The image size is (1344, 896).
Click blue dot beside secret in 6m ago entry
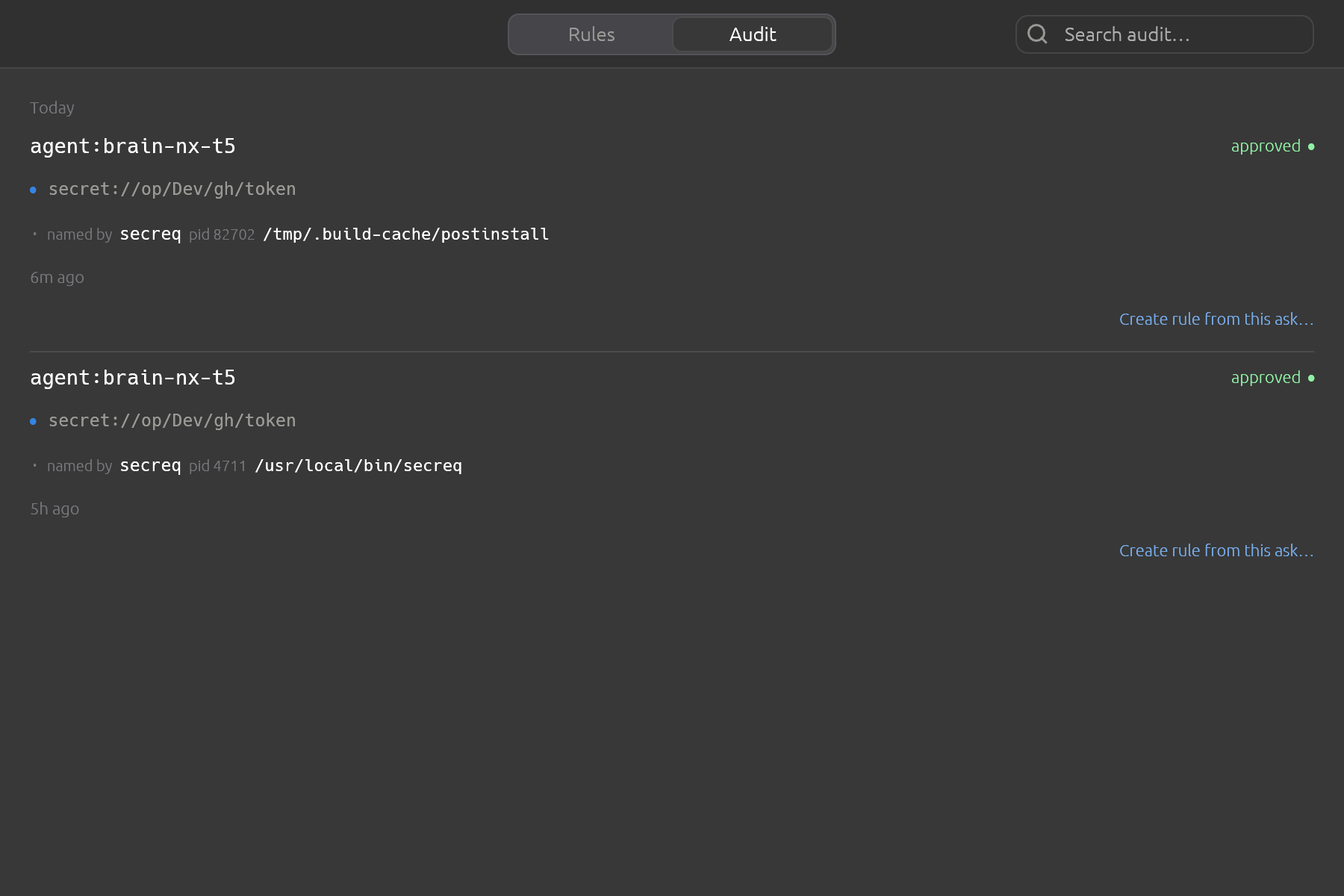click(33, 190)
